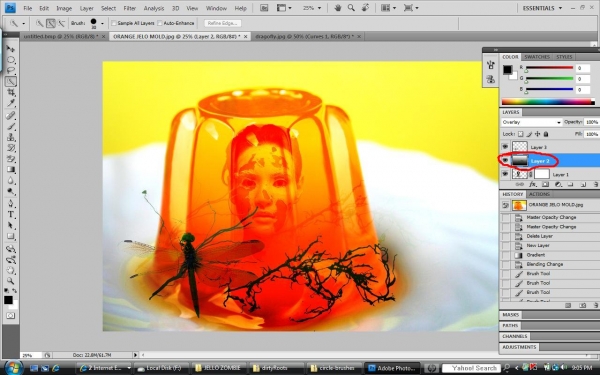600x375 pixels.
Task: Select the Eyedropper tool
Action: pyautogui.click(x=10, y=103)
